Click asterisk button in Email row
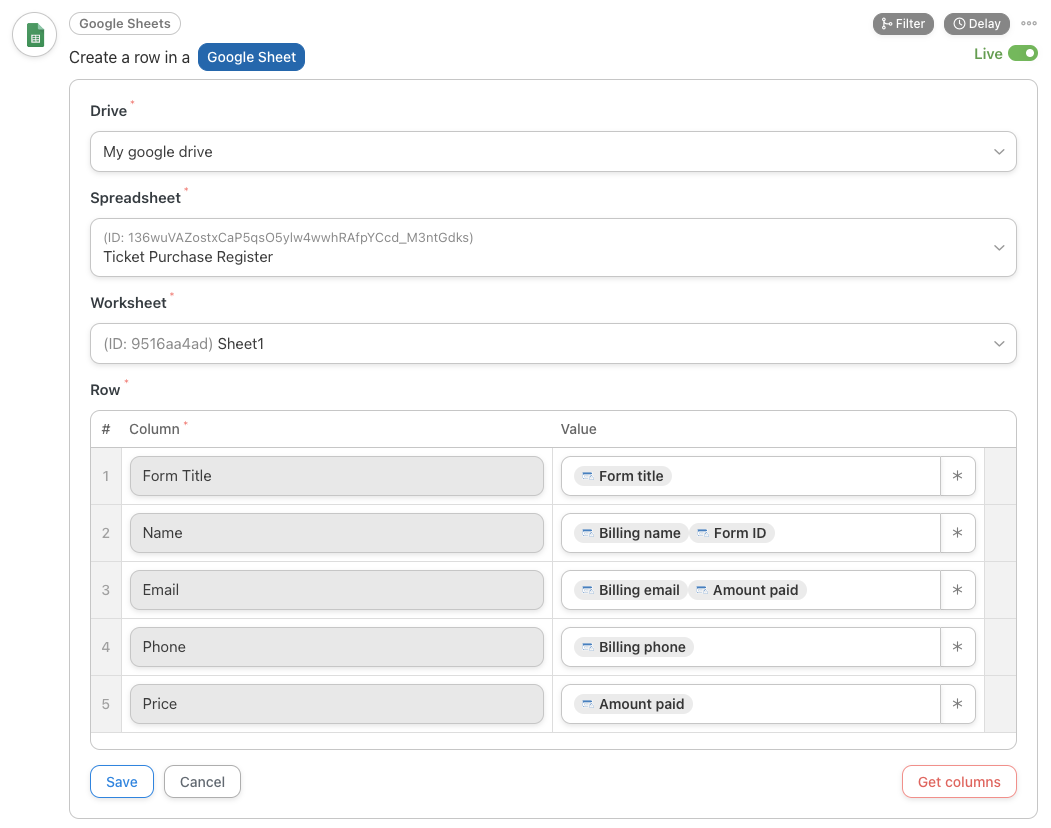 coord(957,590)
